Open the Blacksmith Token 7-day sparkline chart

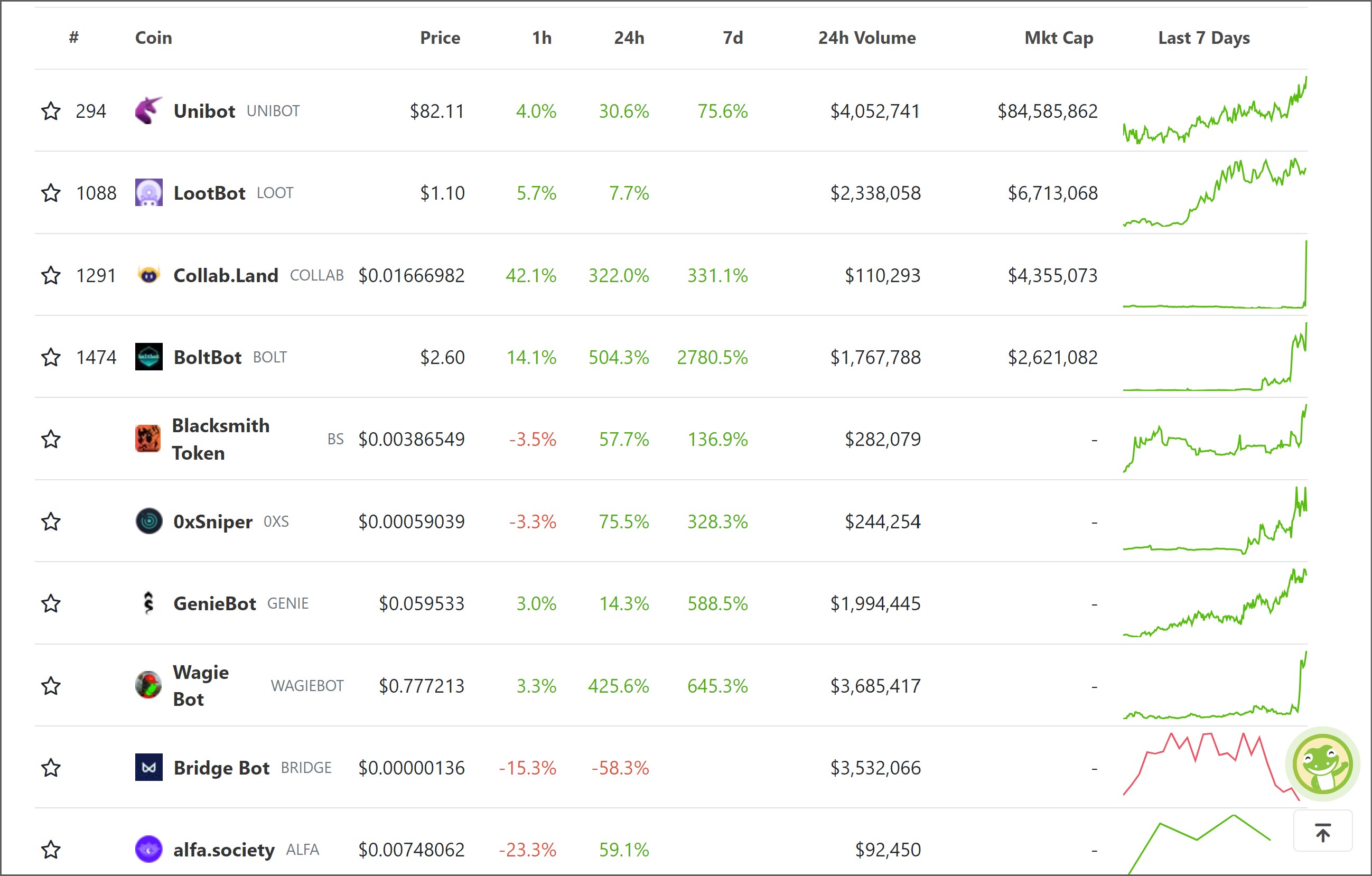pyautogui.click(x=1215, y=439)
